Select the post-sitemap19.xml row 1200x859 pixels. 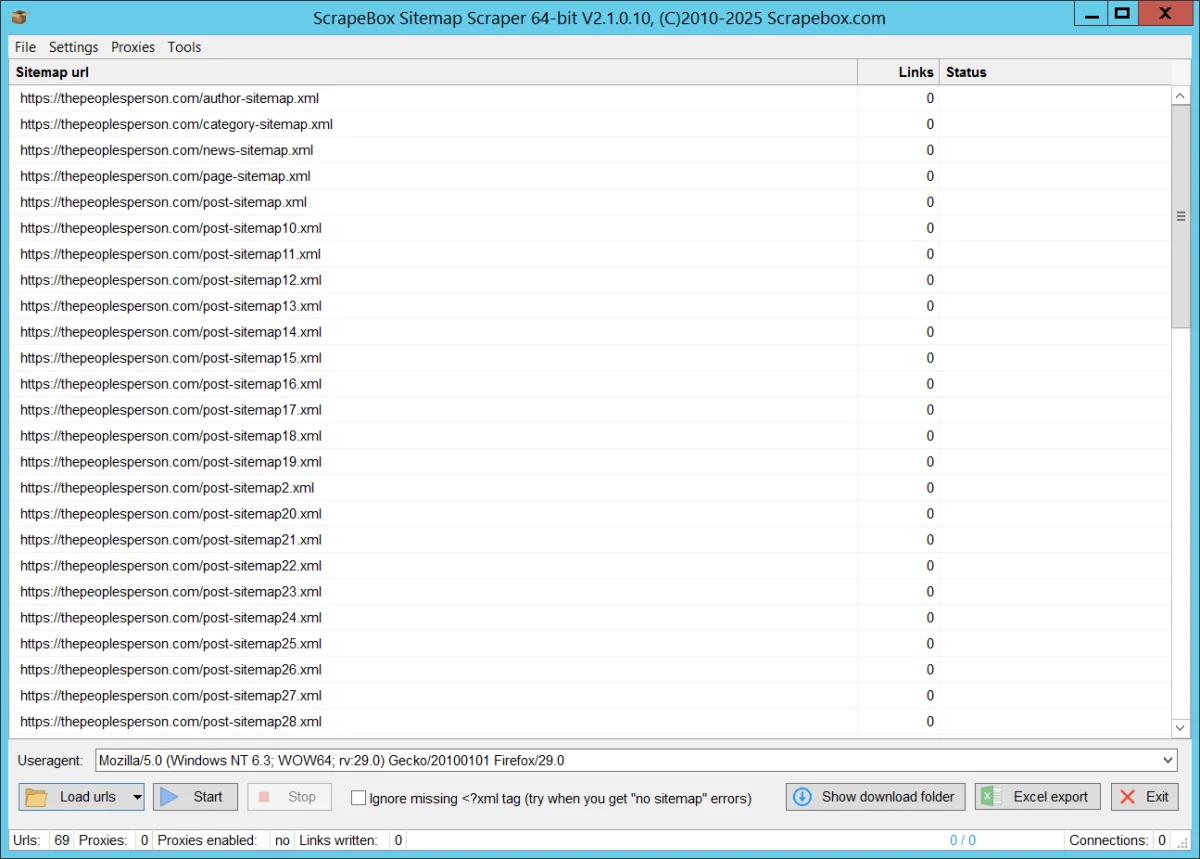590,462
